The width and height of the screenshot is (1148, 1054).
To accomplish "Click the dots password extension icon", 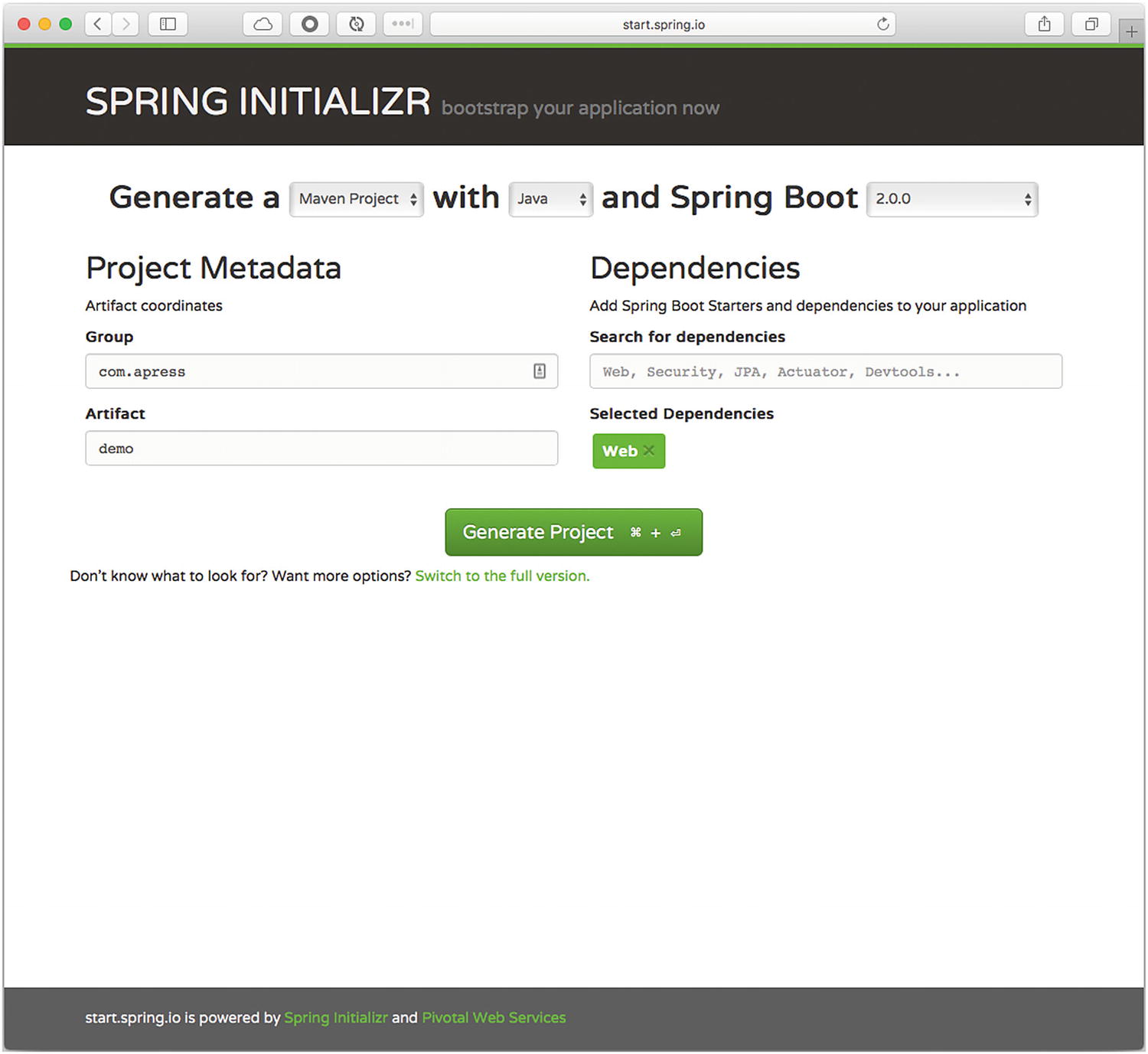I will pos(403,24).
